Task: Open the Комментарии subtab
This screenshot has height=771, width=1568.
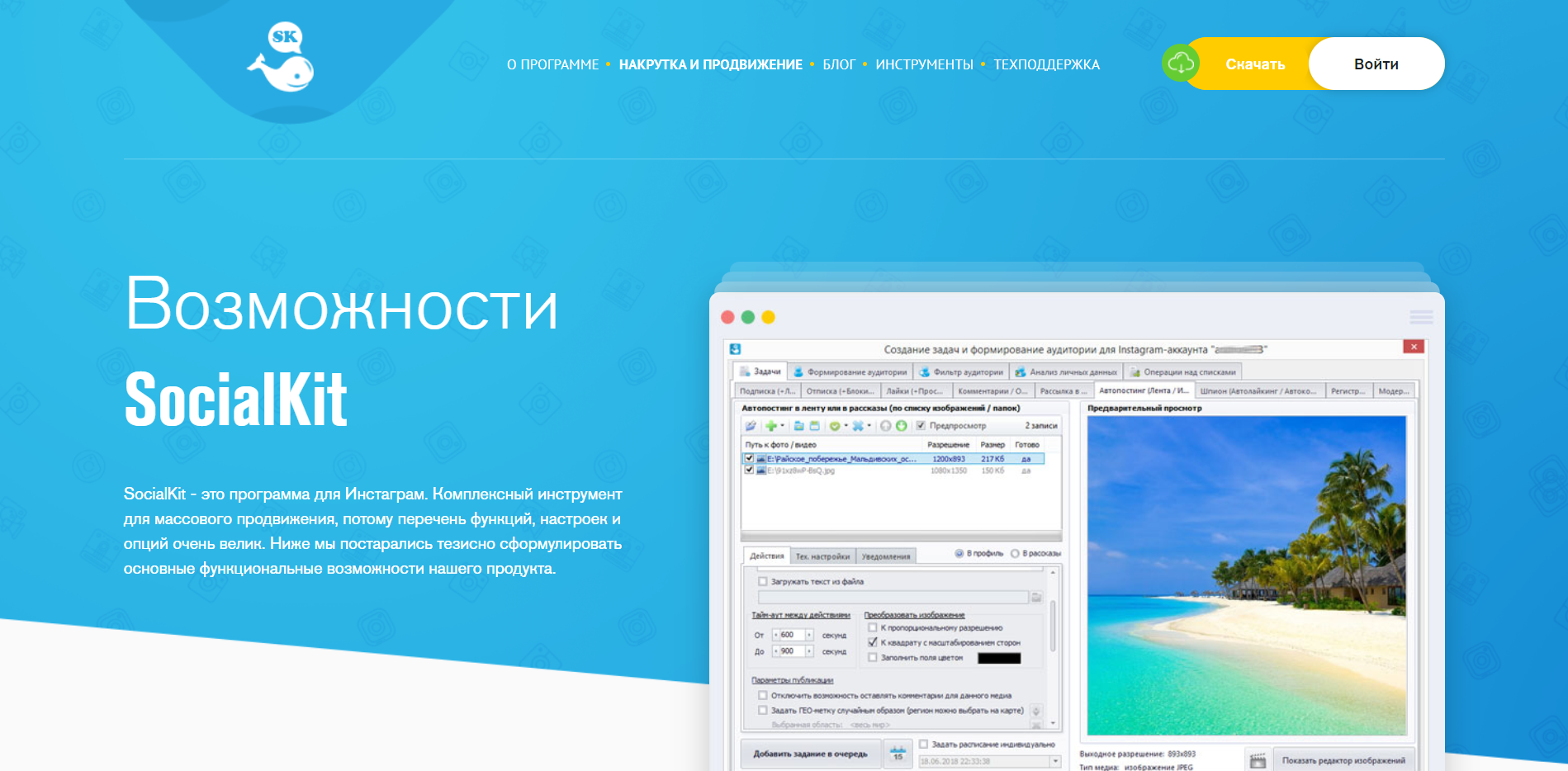Action: [992, 391]
